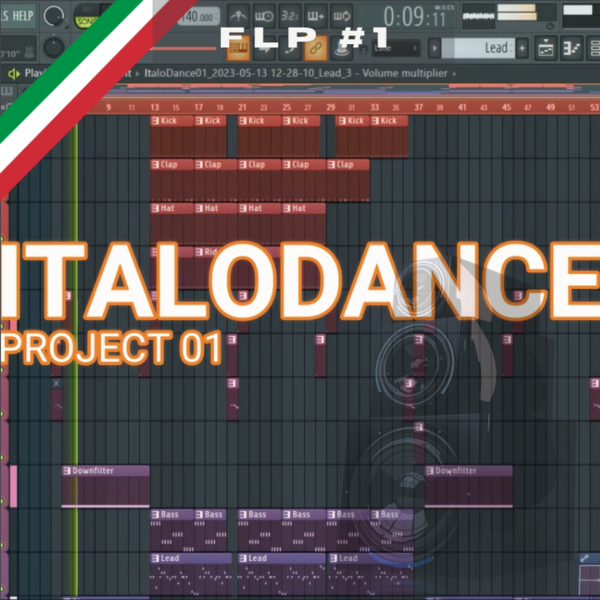Toggle the overdub blend recording icon
Image resolution: width=600 pixels, height=600 pixels.
click(x=316, y=16)
